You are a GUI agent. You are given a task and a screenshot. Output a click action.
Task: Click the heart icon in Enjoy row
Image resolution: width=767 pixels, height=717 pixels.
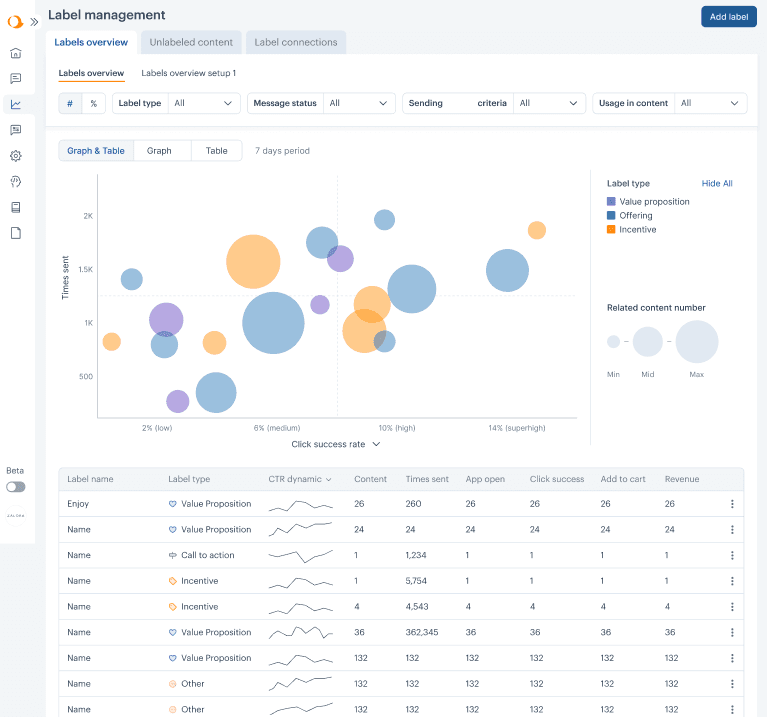tap(173, 504)
